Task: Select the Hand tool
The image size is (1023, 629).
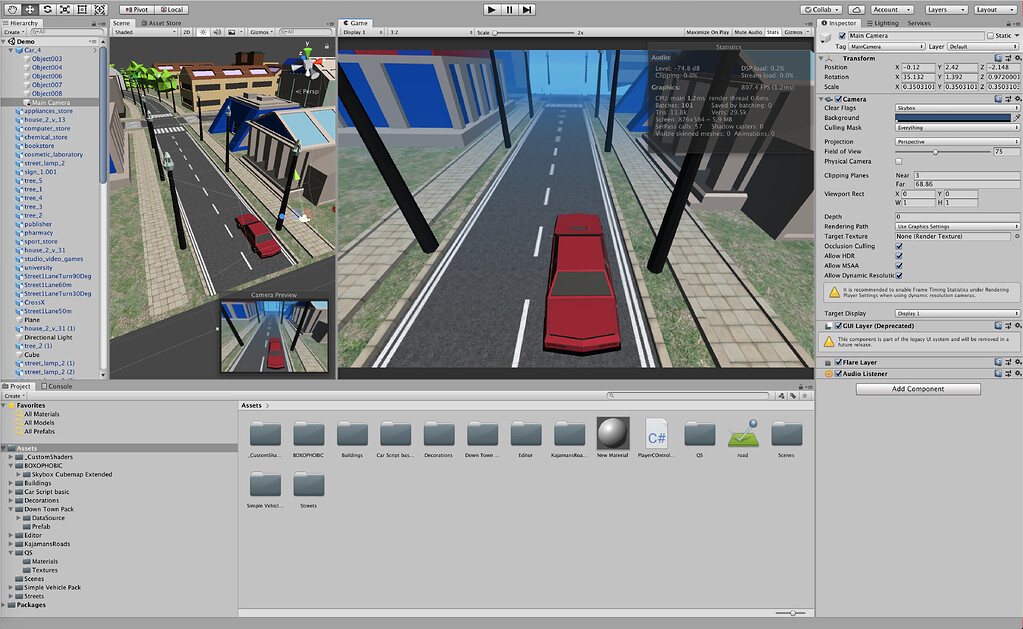Action: [13, 9]
